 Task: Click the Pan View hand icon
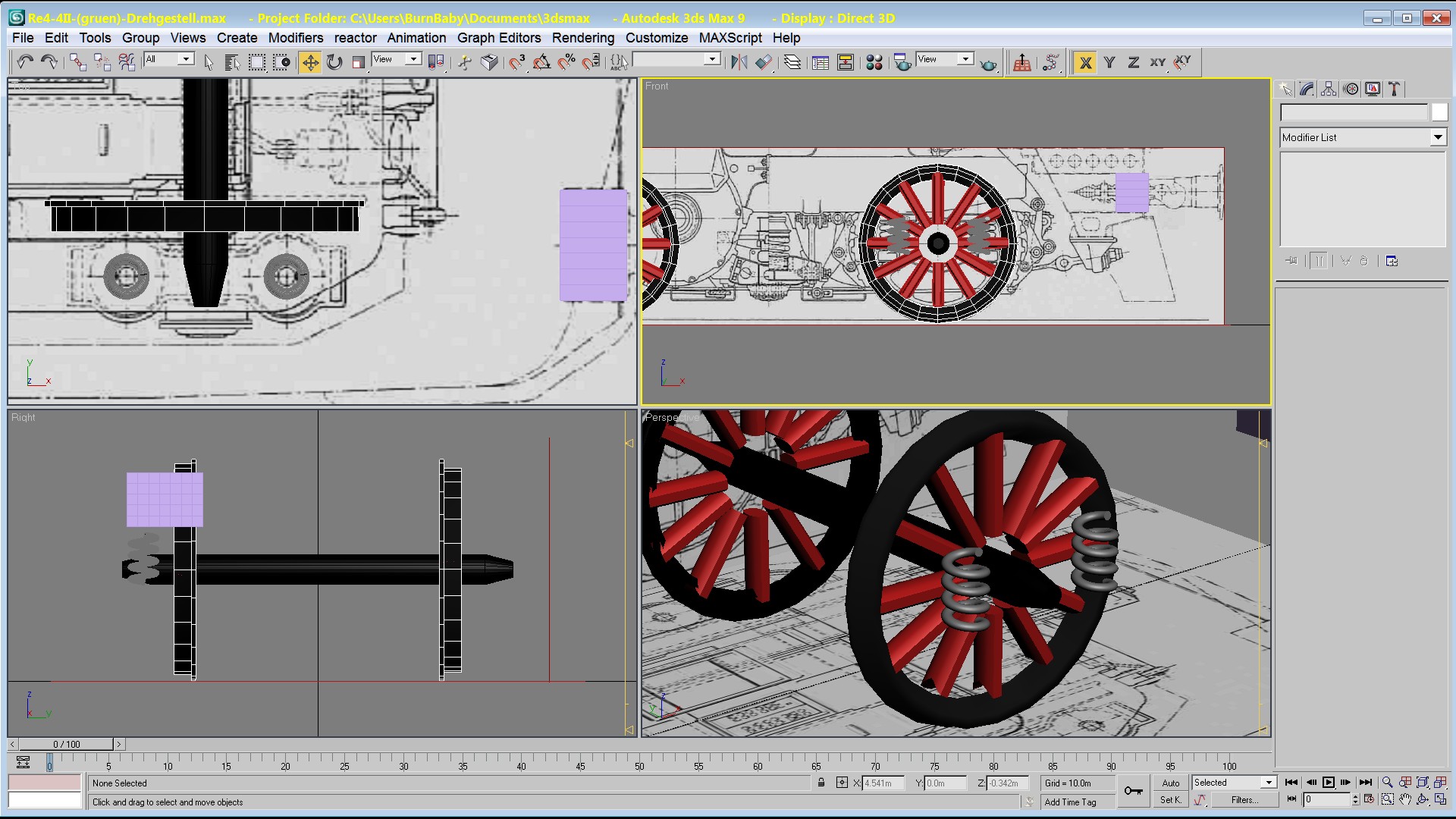pyautogui.click(x=1405, y=799)
